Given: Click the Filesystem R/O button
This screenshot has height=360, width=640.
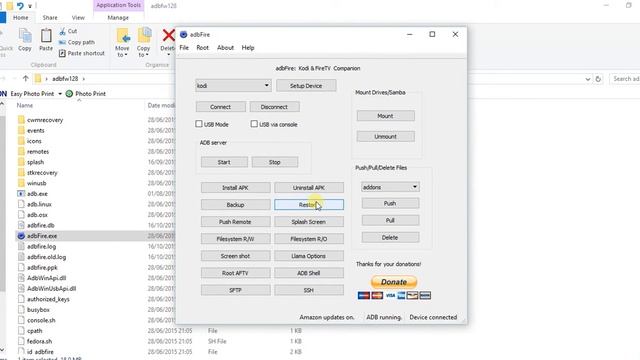Looking at the screenshot, I should (x=309, y=239).
